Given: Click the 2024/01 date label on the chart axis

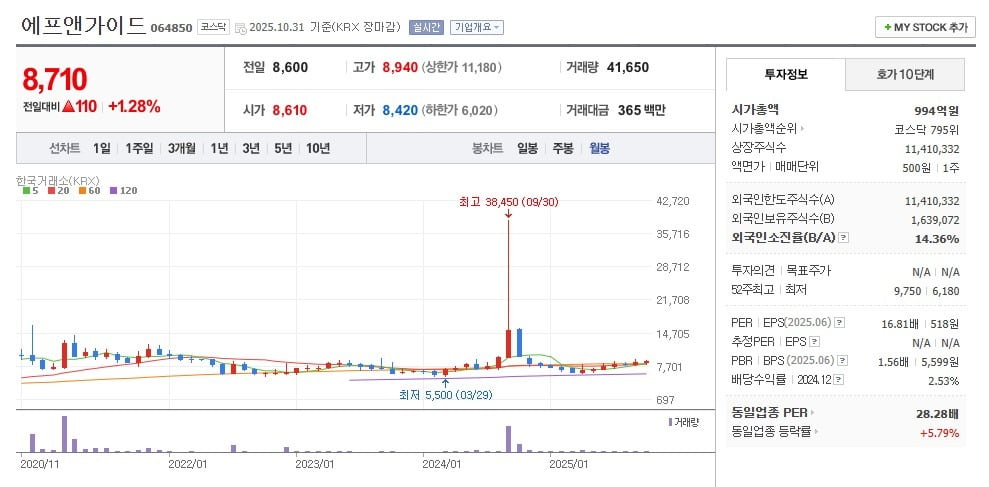Looking at the screenshot, I should [x=441, y=464].
